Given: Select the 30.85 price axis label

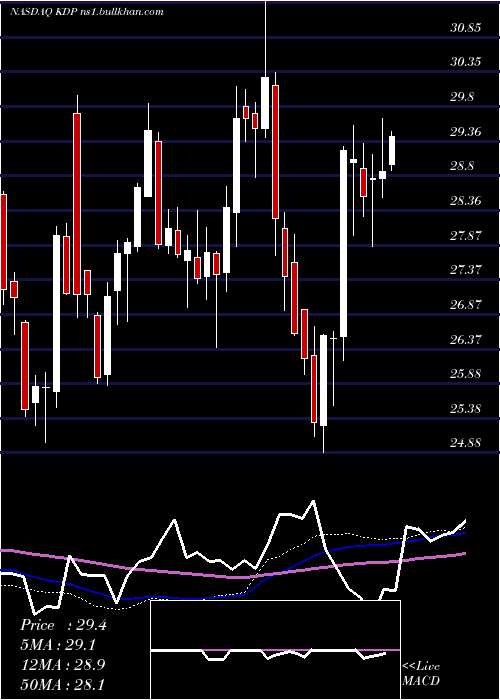Looking at the screenshot, I should click(466, 28).
